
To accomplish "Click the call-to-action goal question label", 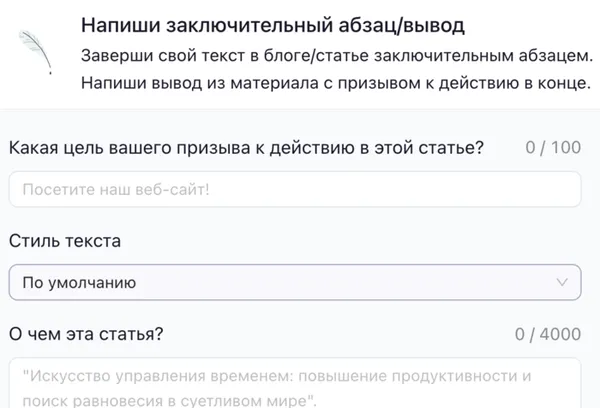I will click(x=246, y=148).
